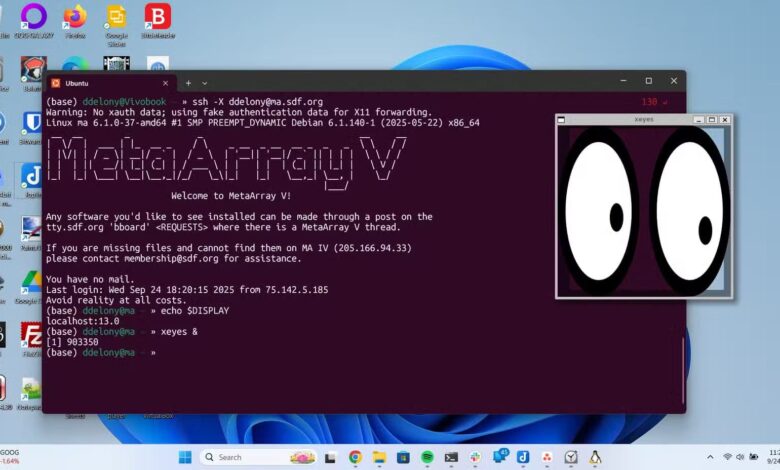The image size is (780, 470).
Task: Open Task View on the taskbar
Action: (330, 458)
